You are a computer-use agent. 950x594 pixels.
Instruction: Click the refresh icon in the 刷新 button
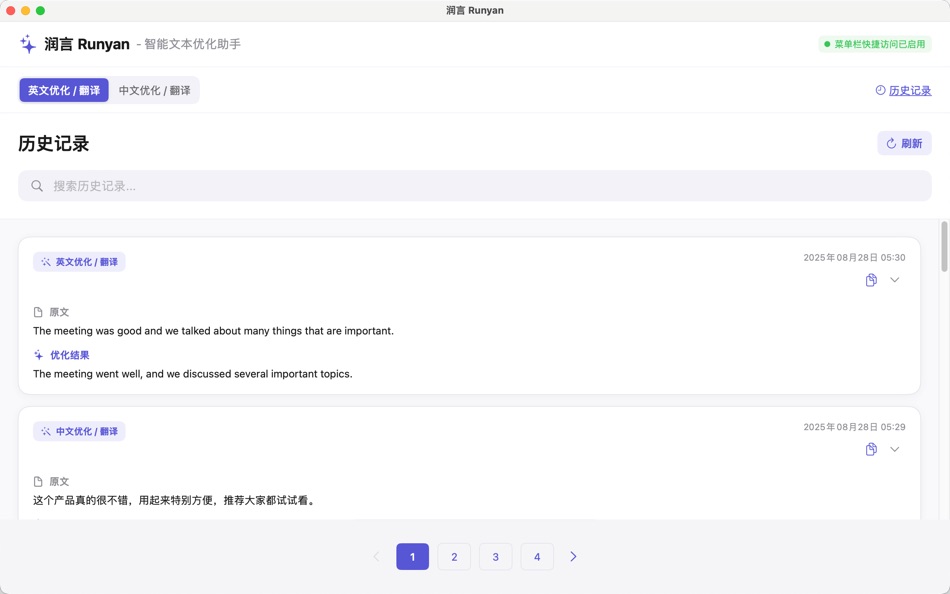(890, 143)
